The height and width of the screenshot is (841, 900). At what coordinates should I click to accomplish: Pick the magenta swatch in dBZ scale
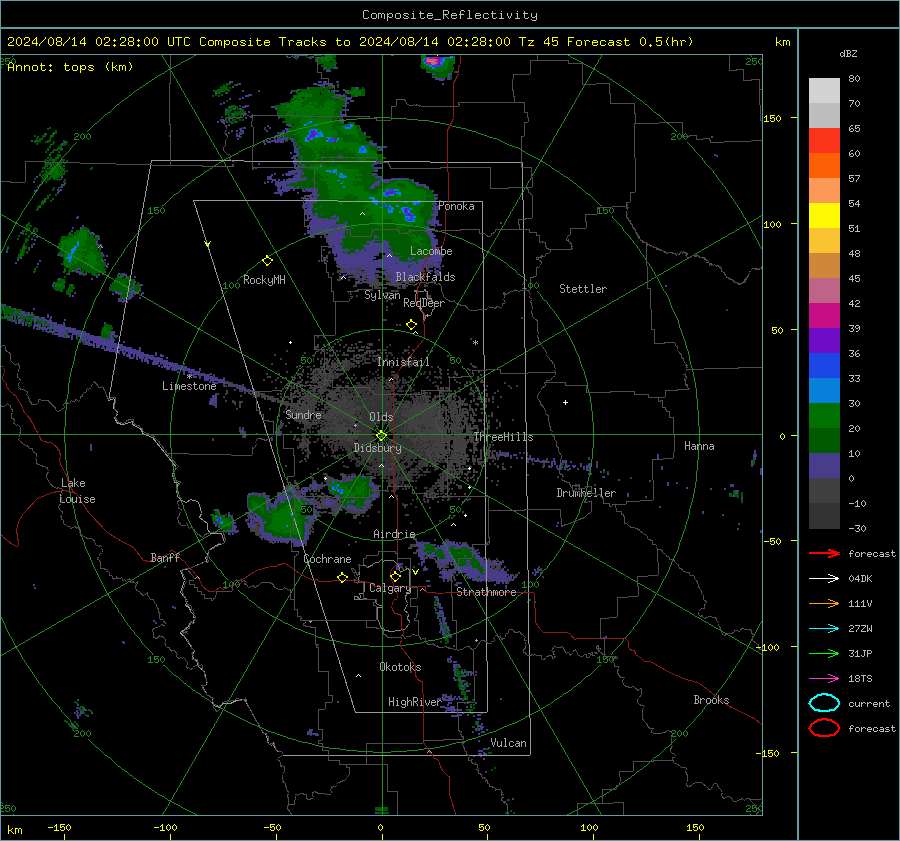pyautogui.click(x=824, y=316)
